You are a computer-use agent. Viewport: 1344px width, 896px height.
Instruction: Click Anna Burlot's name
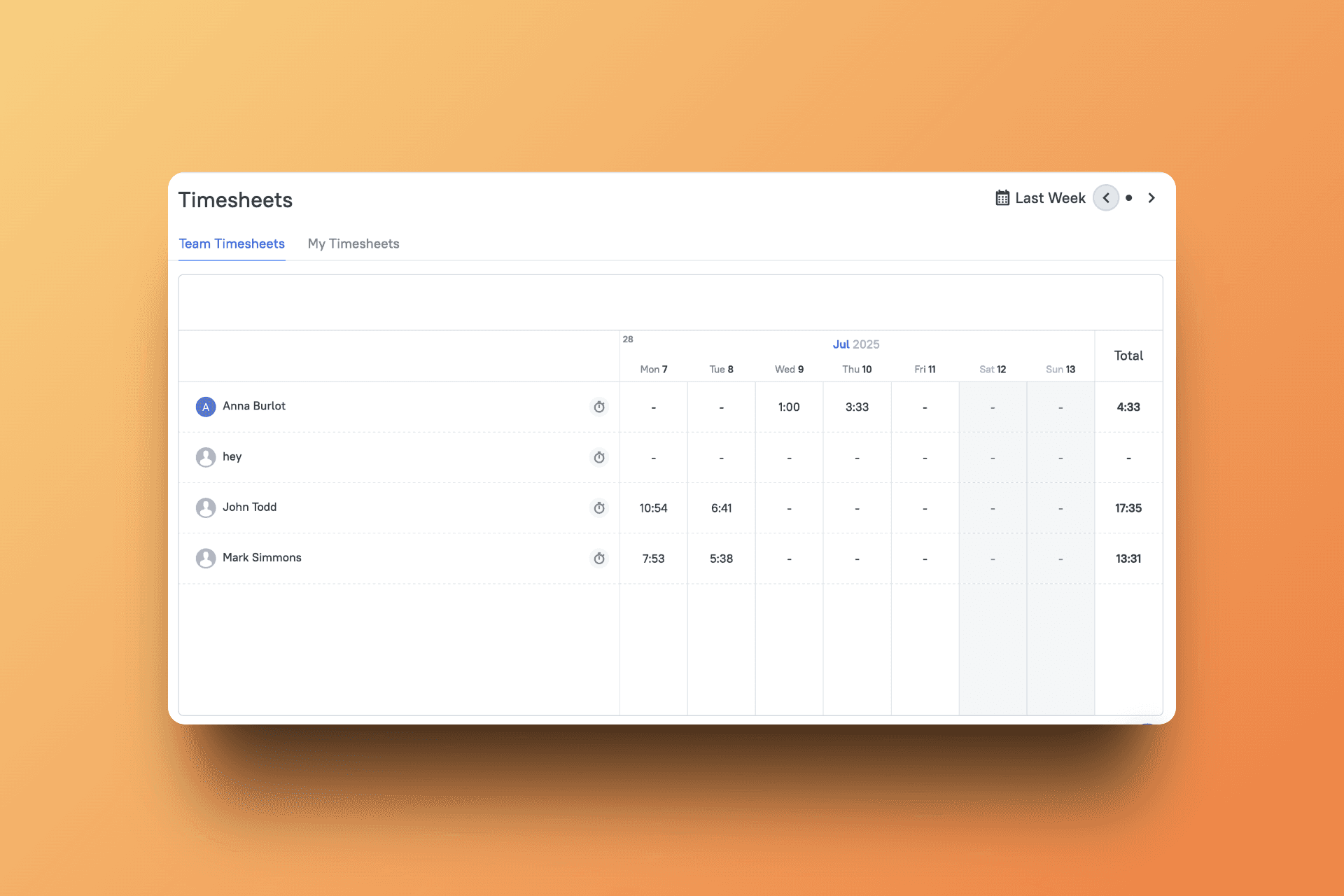253,407
